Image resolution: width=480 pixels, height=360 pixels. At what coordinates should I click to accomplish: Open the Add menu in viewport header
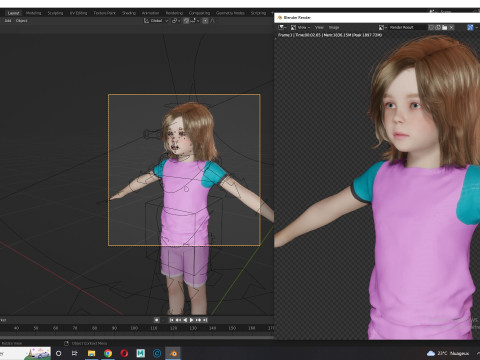(x=8, y=21)
